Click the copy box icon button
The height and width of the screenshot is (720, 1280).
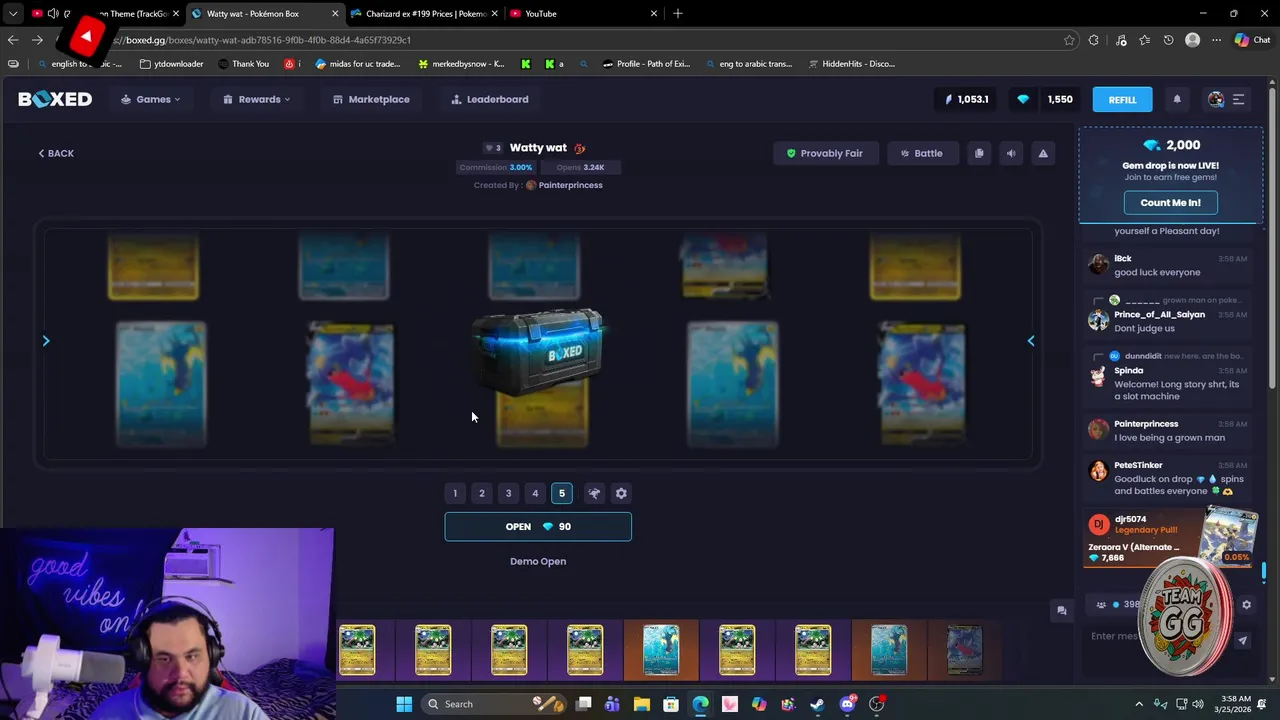(979, 153)
